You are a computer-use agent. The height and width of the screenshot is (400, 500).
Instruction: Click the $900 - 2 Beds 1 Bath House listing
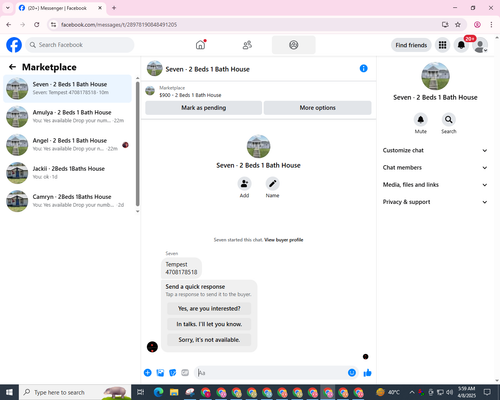click(190, 95)
